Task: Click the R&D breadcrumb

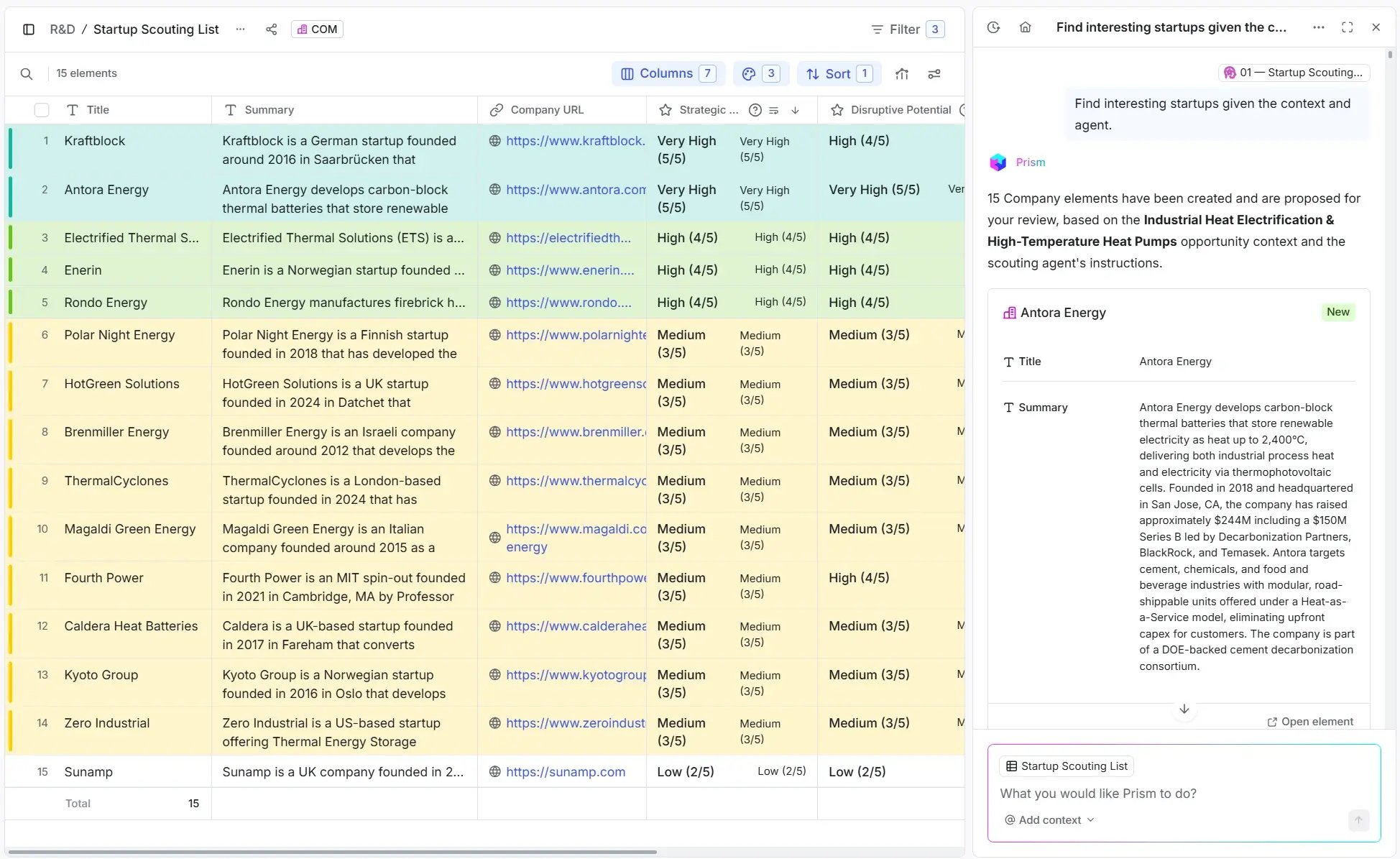Action: tap(62, 29)
